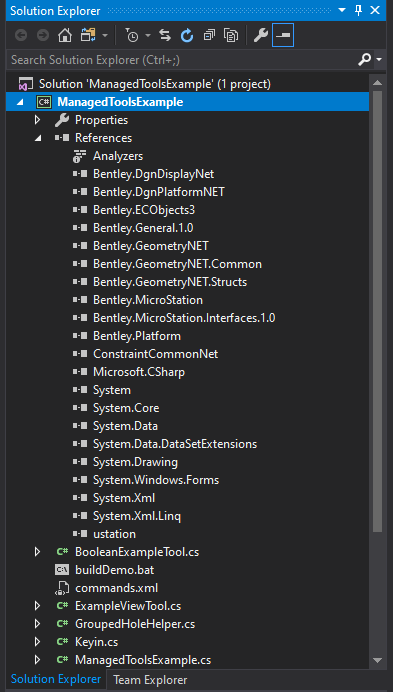Toggle Solution and Folder view switch icon
Screen dimensions: 393x692
[x=87, y=36]
